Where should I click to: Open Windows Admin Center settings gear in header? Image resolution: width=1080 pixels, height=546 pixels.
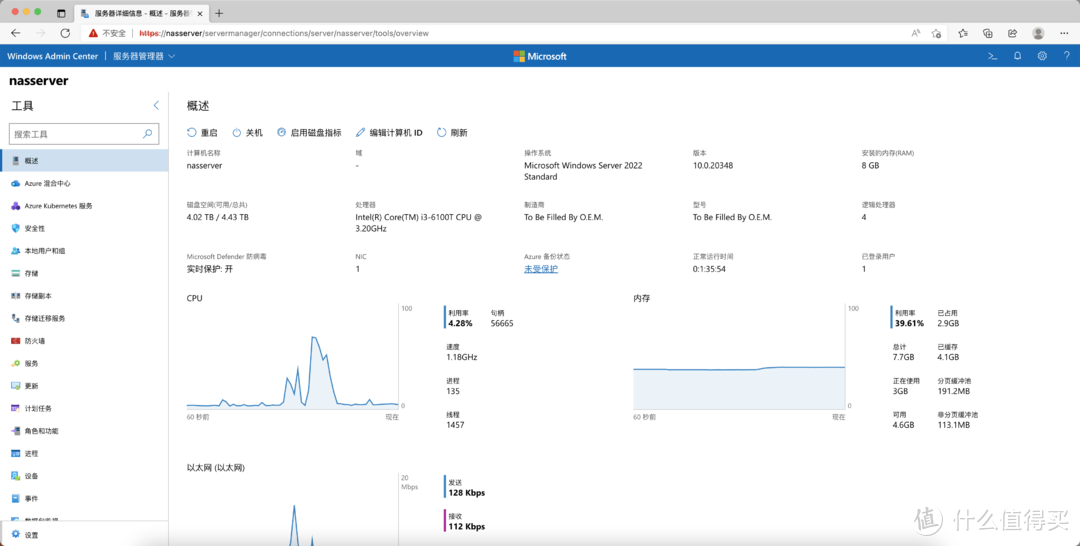coord(1042,56)
